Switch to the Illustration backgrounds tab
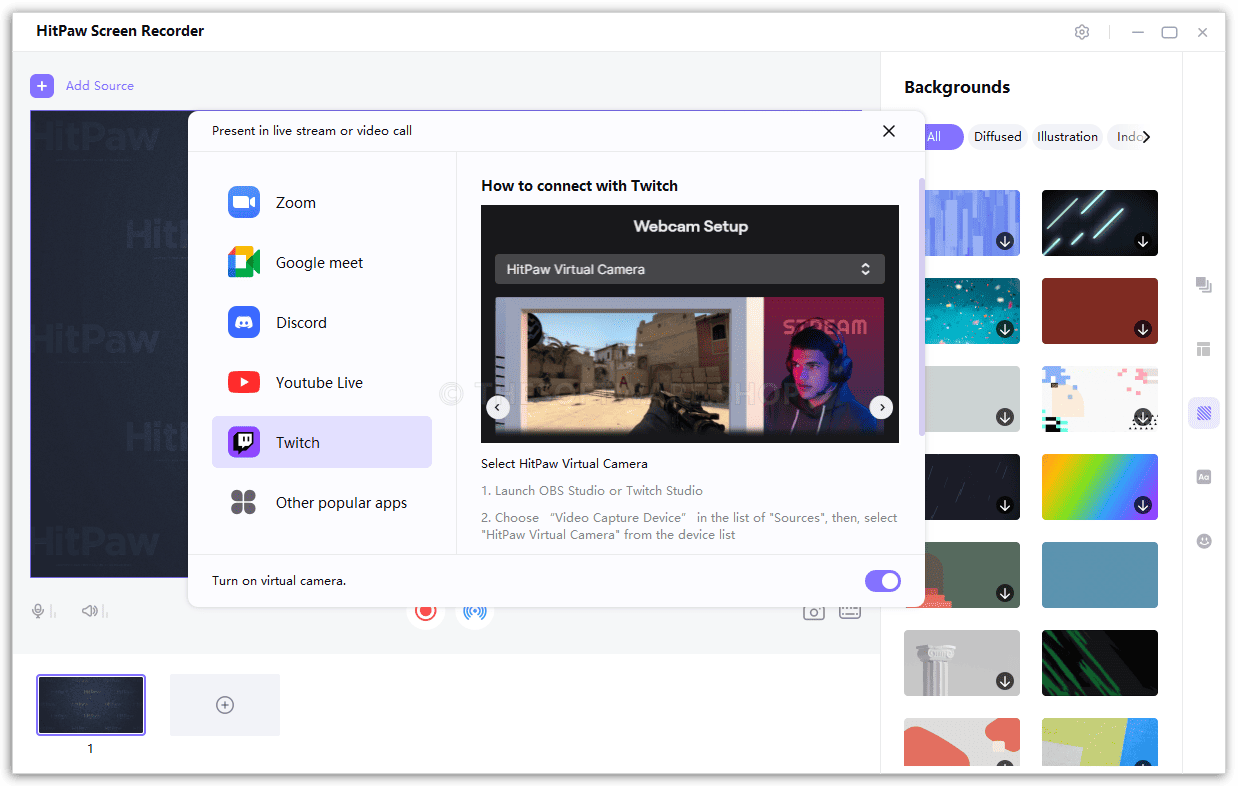This screenshot has width=1238, height=786. tap(1067, 137)
